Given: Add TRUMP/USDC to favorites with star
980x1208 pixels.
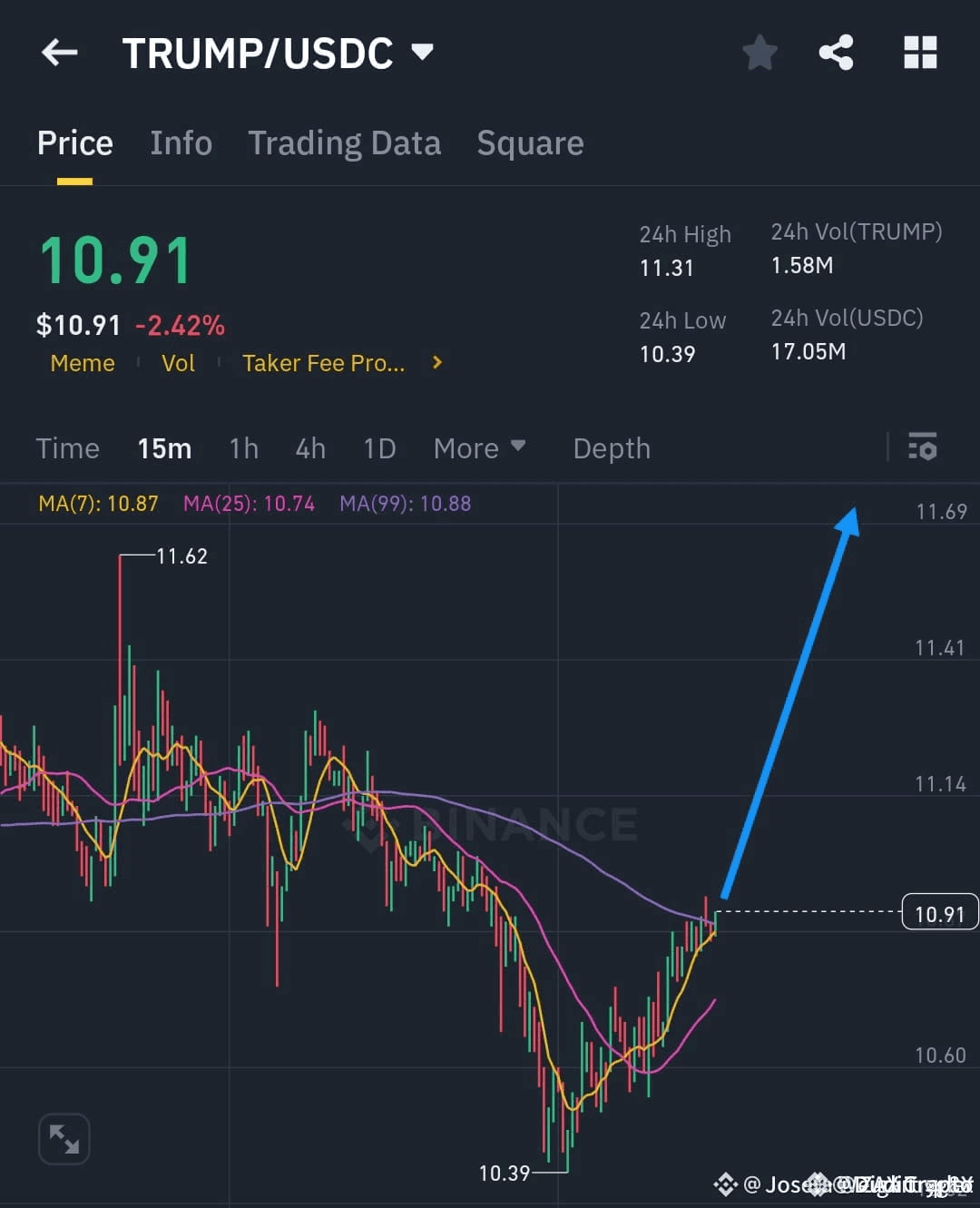Looking at the screenshot, I should click(759, 53).
